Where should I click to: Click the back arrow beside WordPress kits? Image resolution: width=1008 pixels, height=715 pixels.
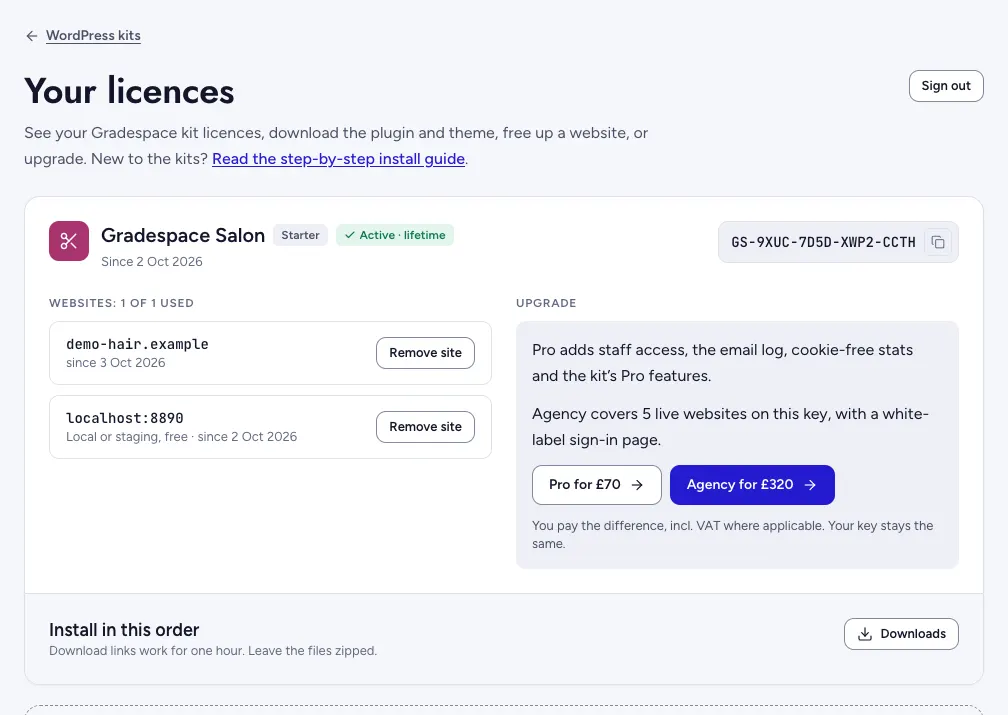click(32, 36)
